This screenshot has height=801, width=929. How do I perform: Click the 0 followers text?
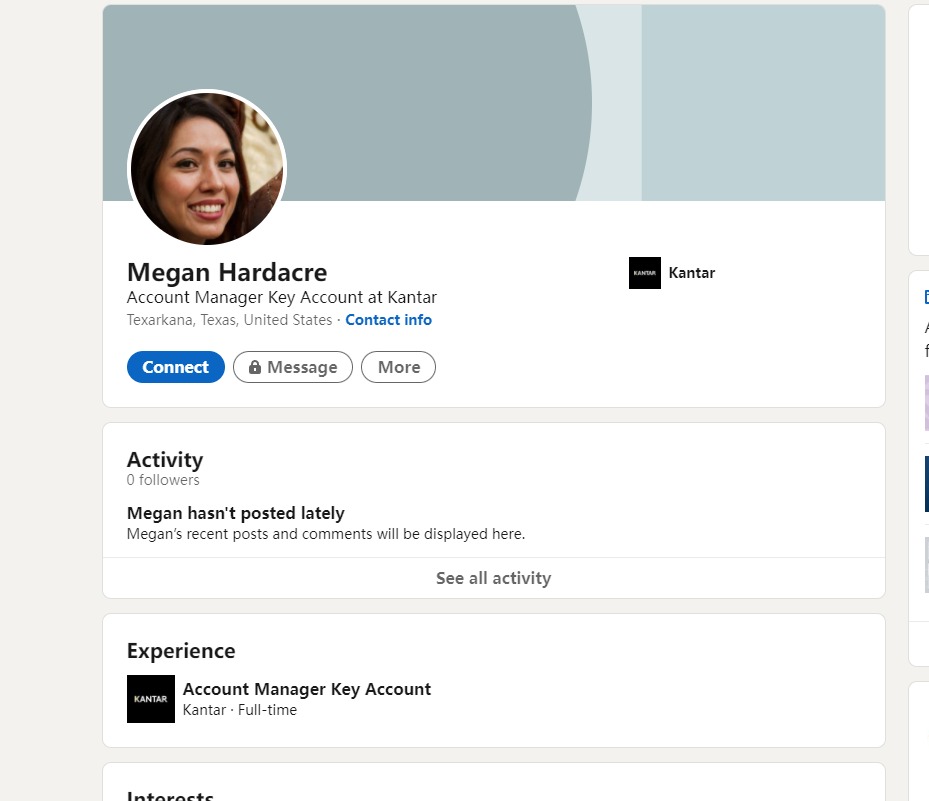pos(163,480)
